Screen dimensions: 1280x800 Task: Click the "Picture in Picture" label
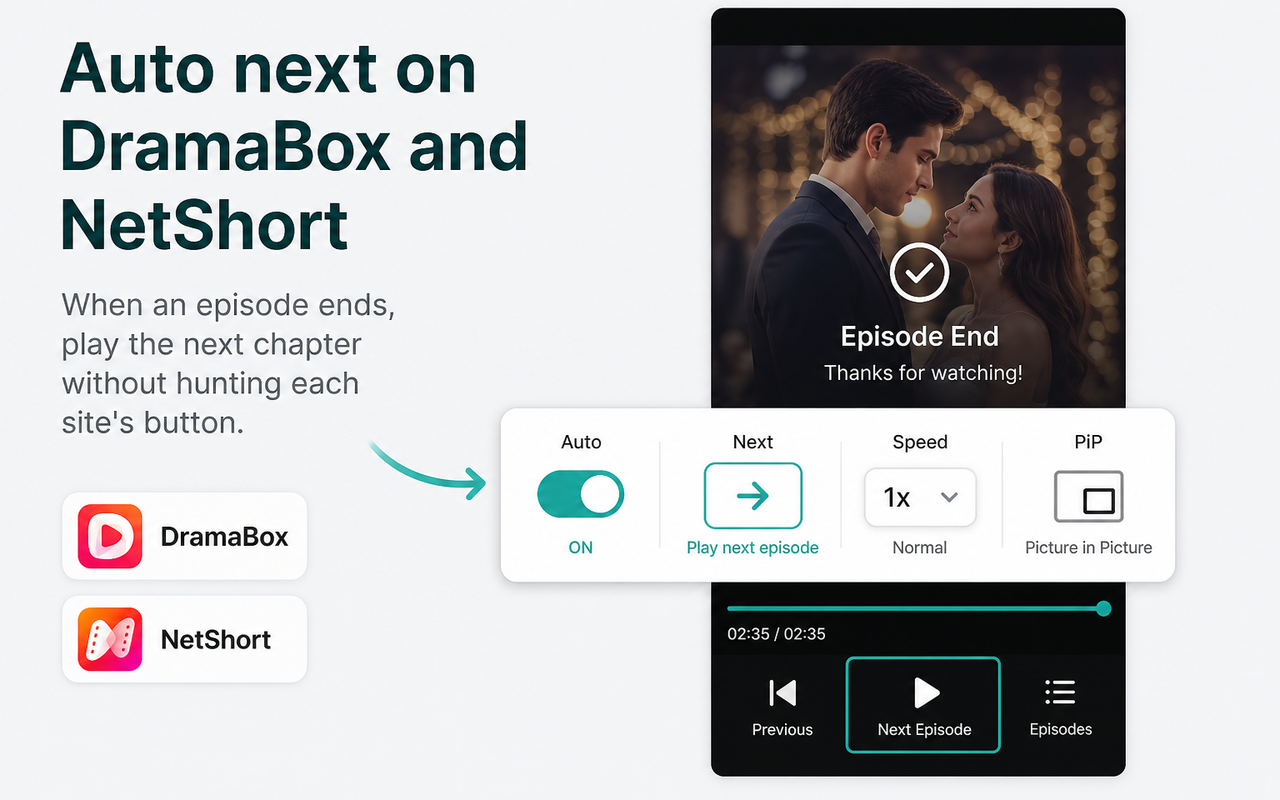(x=1089, y=548)
